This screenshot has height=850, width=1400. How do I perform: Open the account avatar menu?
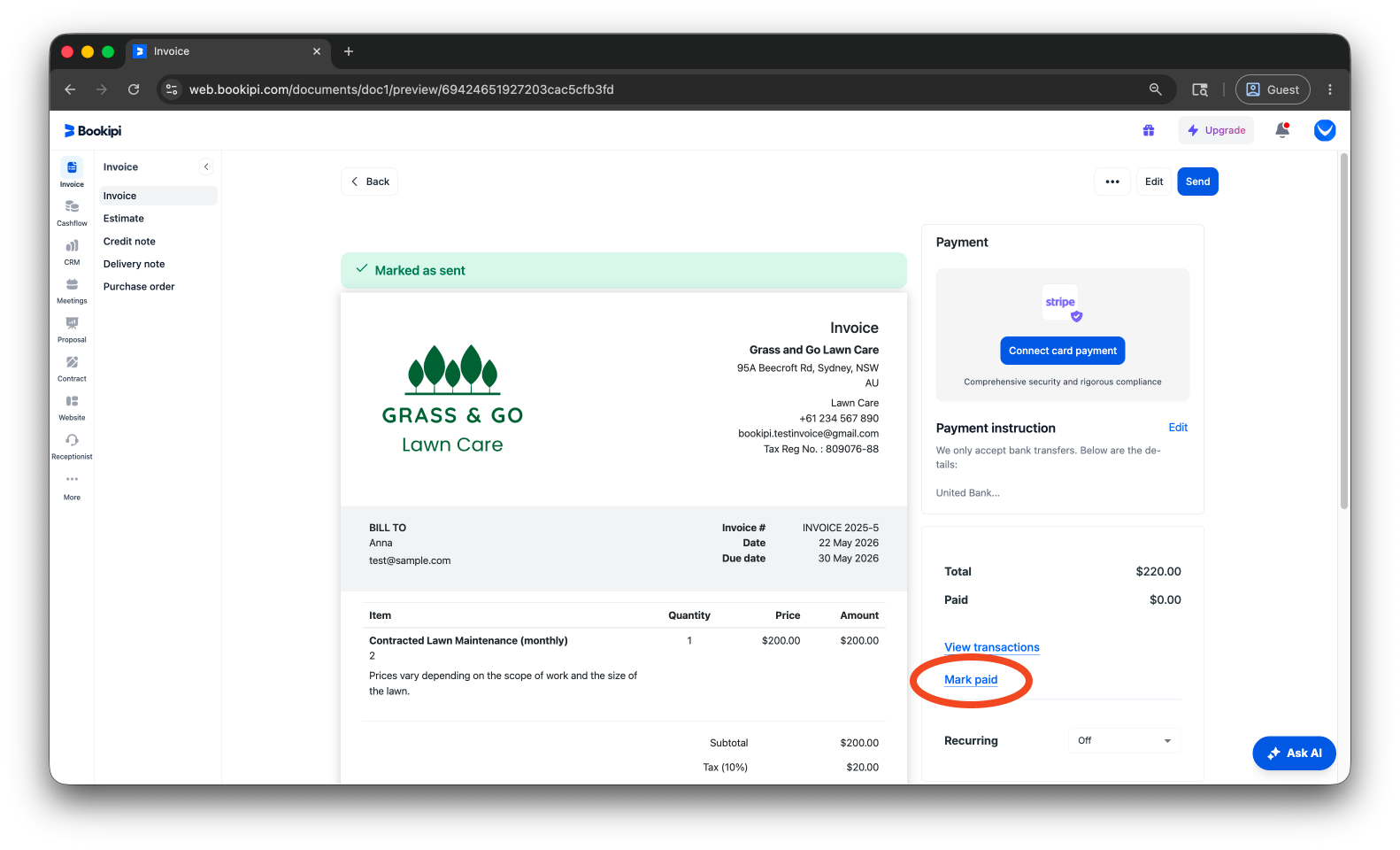1324,130
